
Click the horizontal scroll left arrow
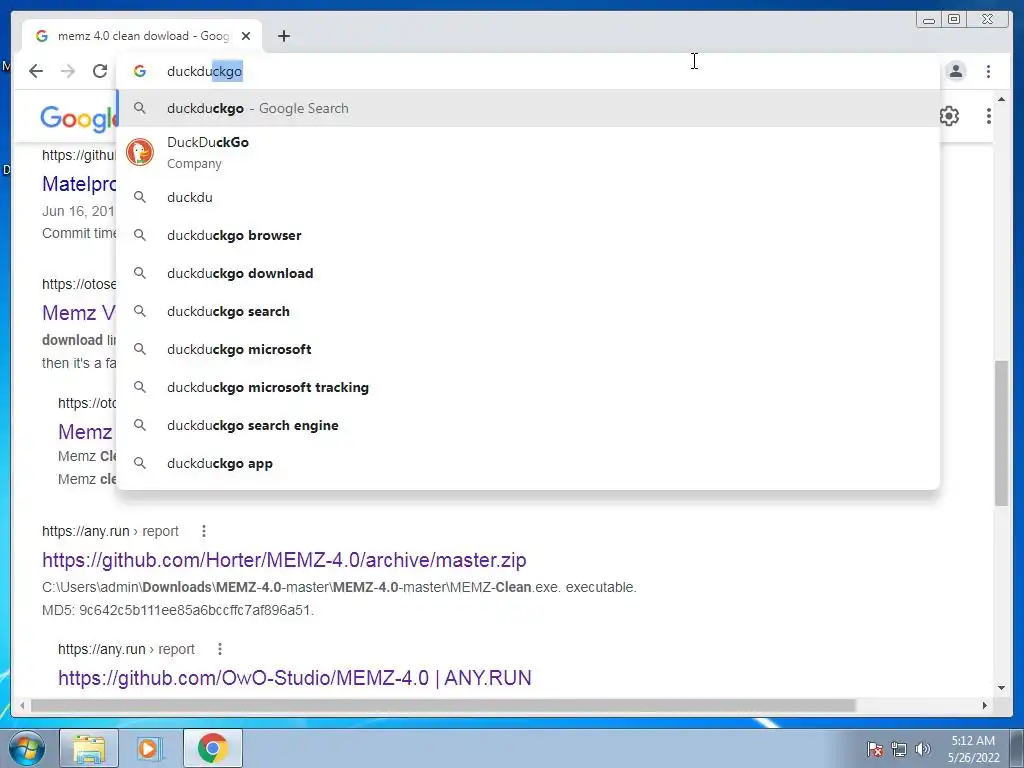22,705
